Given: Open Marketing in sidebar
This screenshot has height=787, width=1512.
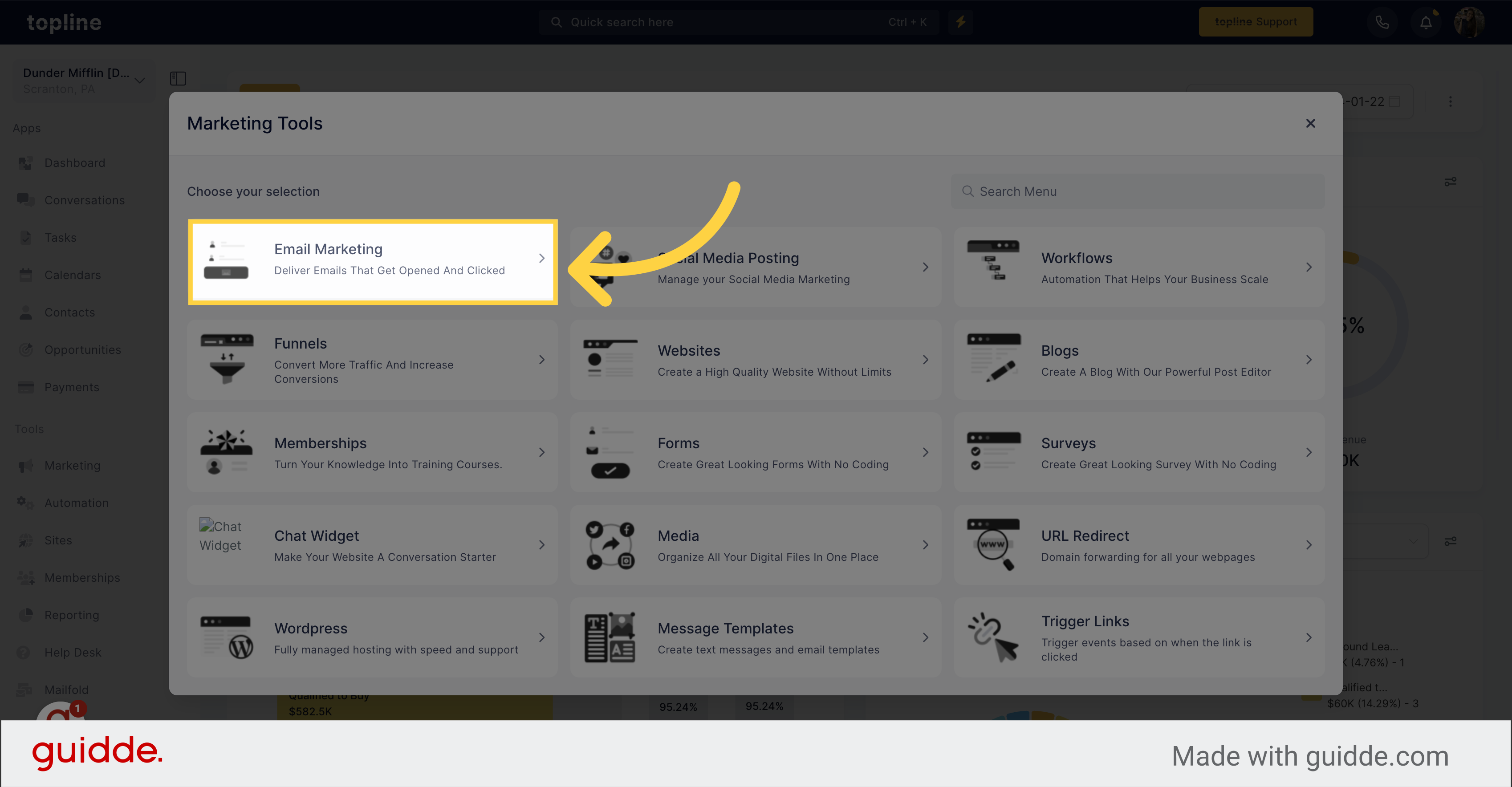Looking at the screenshot, I should click(72, 466).
